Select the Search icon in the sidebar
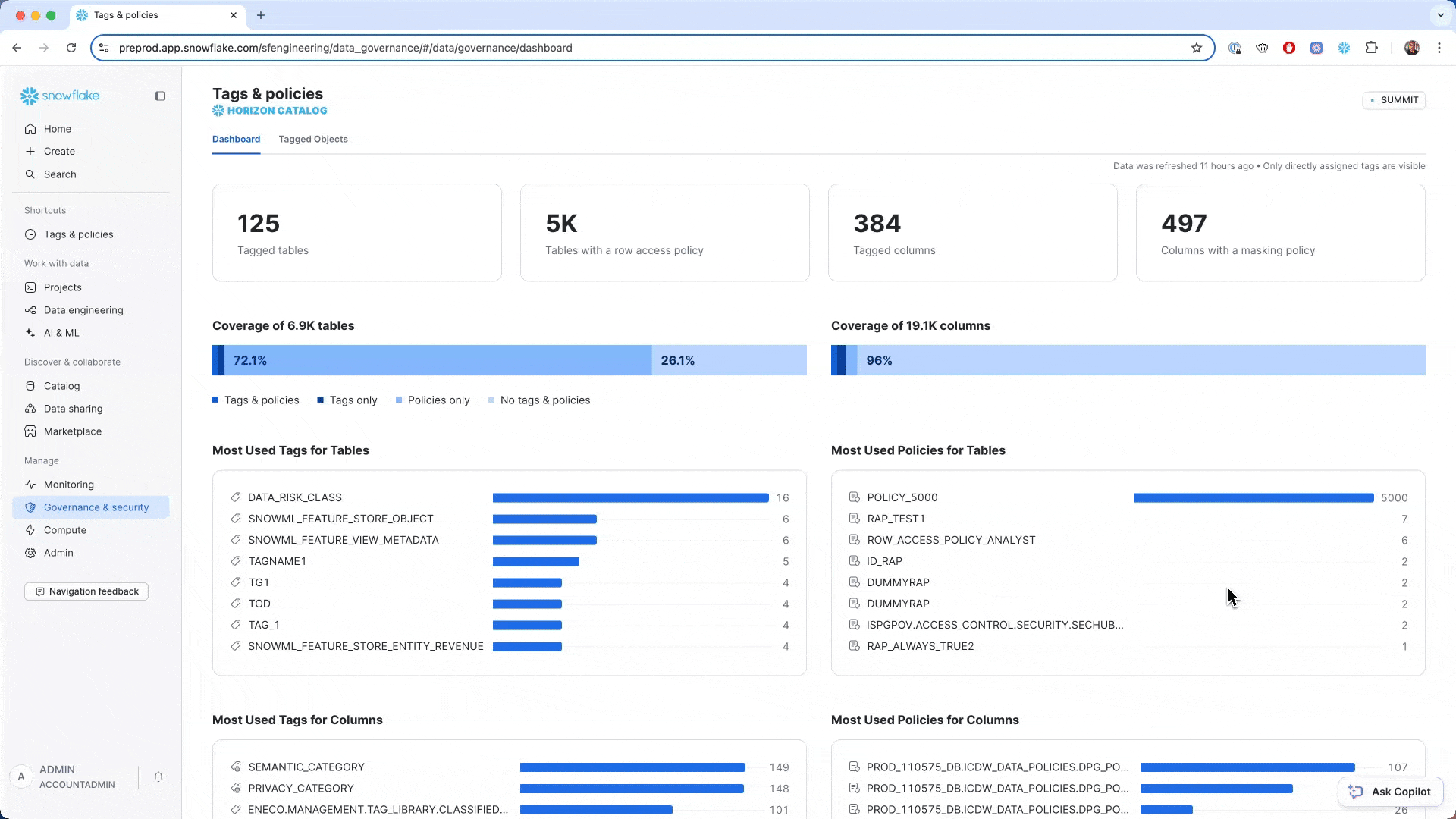This screenshot has height=819, width=1456. click(x=59, y=174)
